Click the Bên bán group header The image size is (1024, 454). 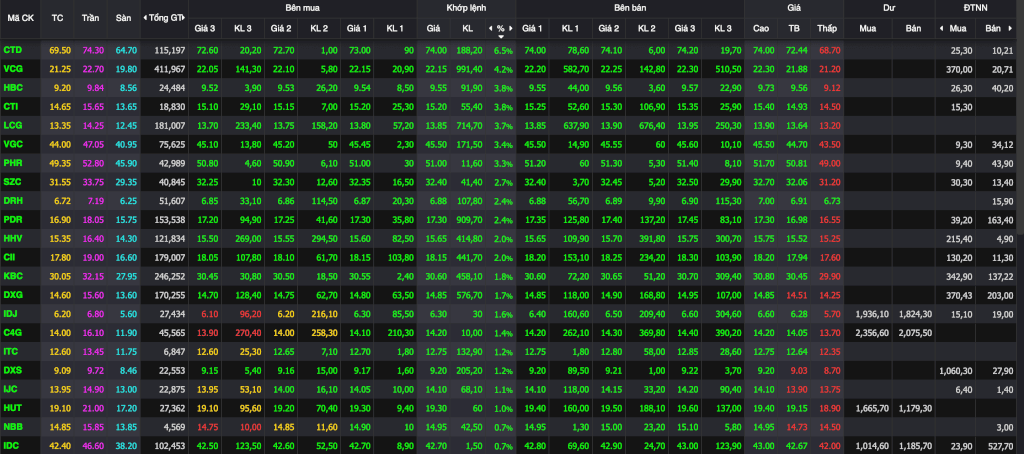point(630,8)
